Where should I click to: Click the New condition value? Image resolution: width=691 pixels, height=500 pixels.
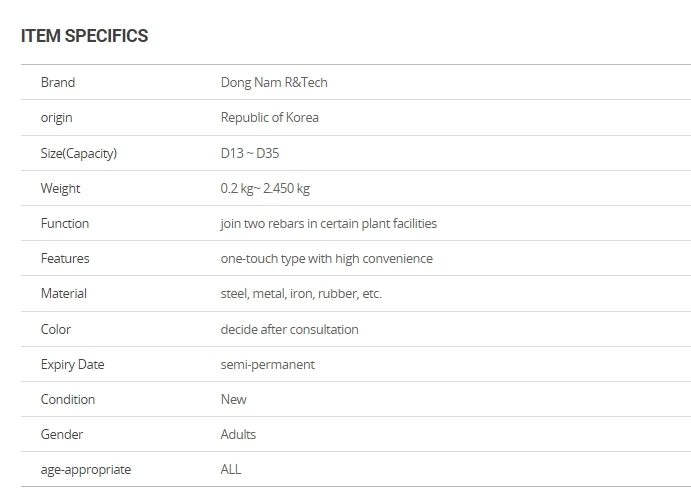coord(234,399)
